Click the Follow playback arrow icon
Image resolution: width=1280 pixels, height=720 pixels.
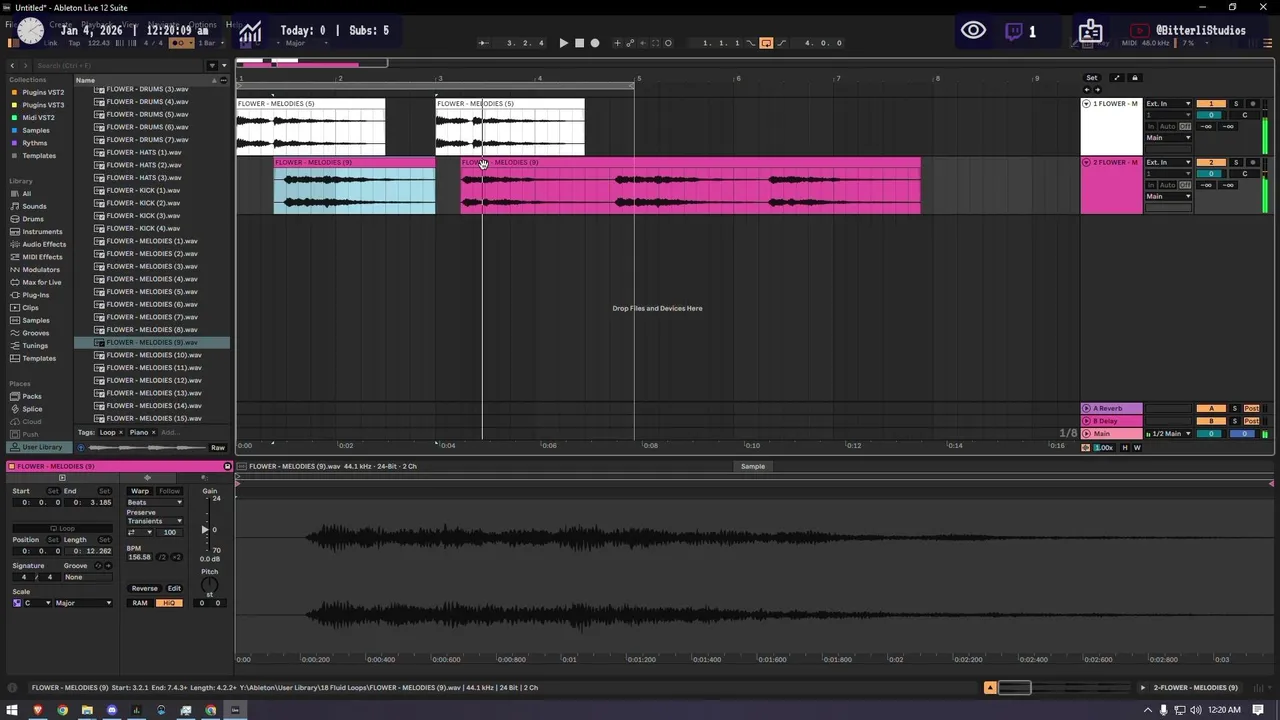(x=484, y=43)
